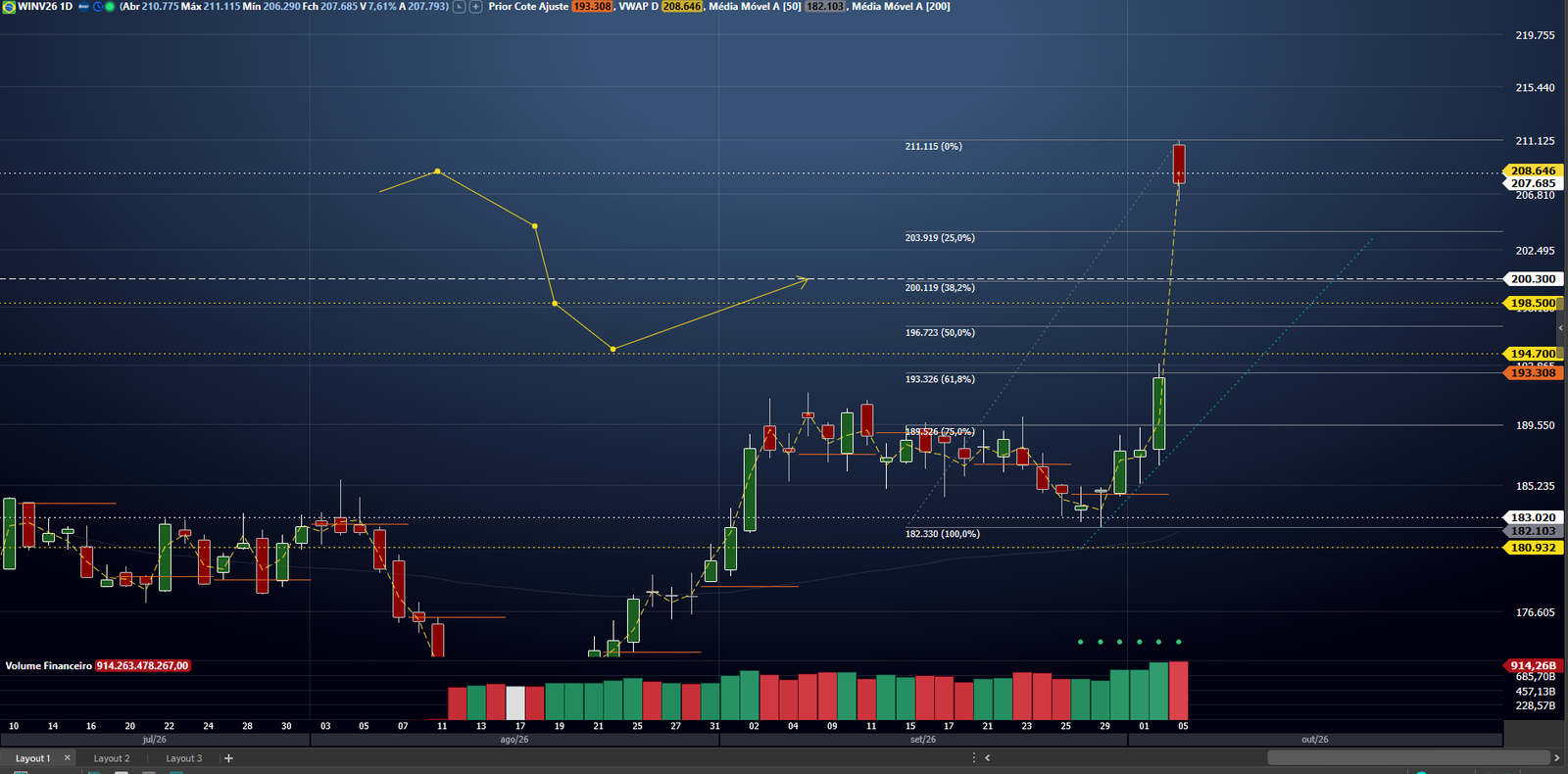Open the WINV26 1D symbol selector
The height and width of the screenshot is (774, 1568).
(45, 7)
